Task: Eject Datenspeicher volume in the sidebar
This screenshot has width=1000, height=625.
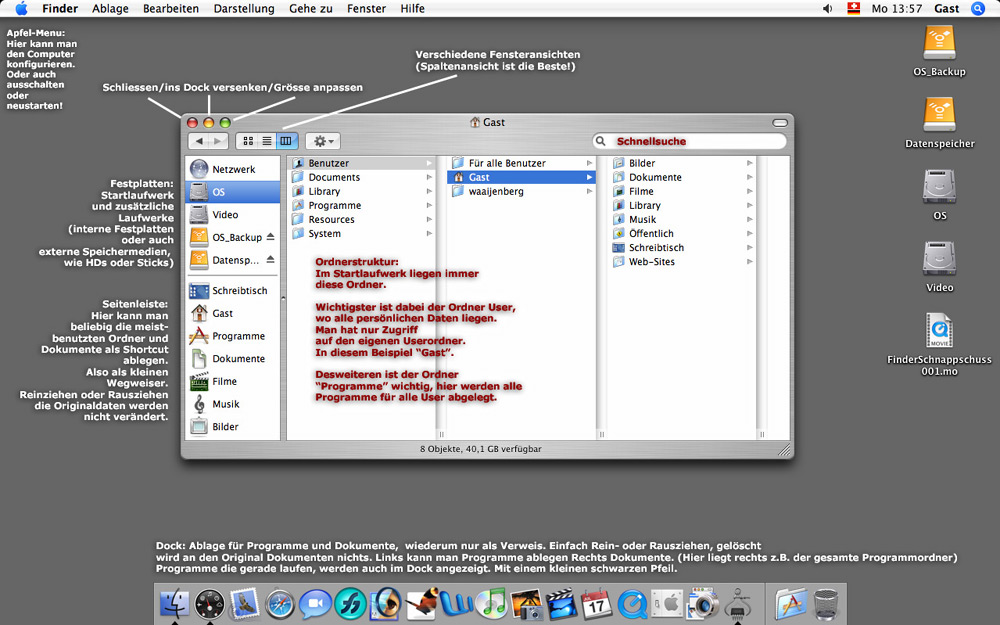Action: click(270, 260)
